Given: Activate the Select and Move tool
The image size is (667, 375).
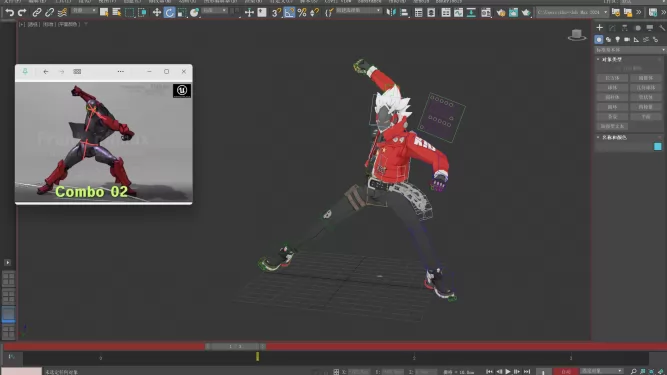Looking at the screenshot, I should tap(157, 12).
